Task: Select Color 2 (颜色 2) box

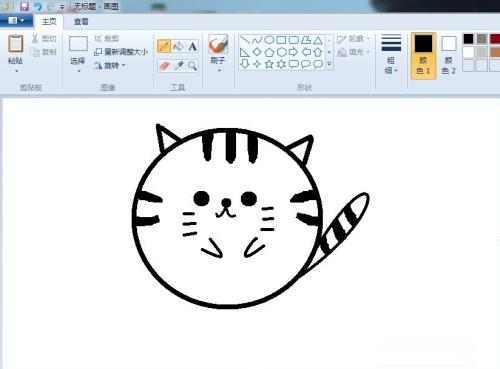Action: [x=449, y=56]
